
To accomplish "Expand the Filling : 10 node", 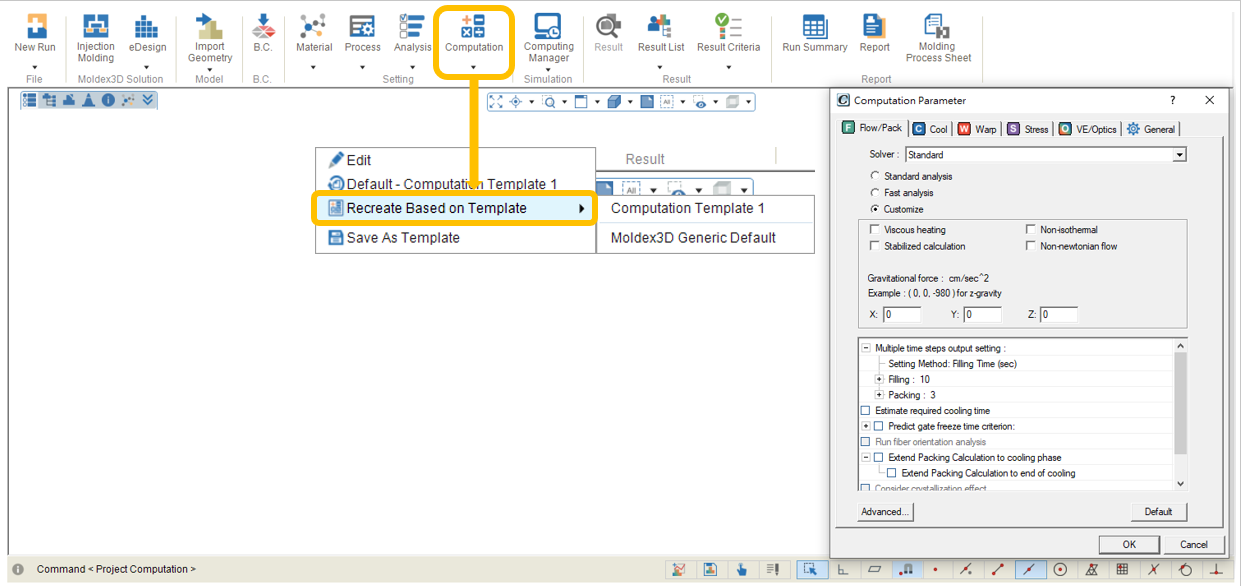I will point(879,379).
